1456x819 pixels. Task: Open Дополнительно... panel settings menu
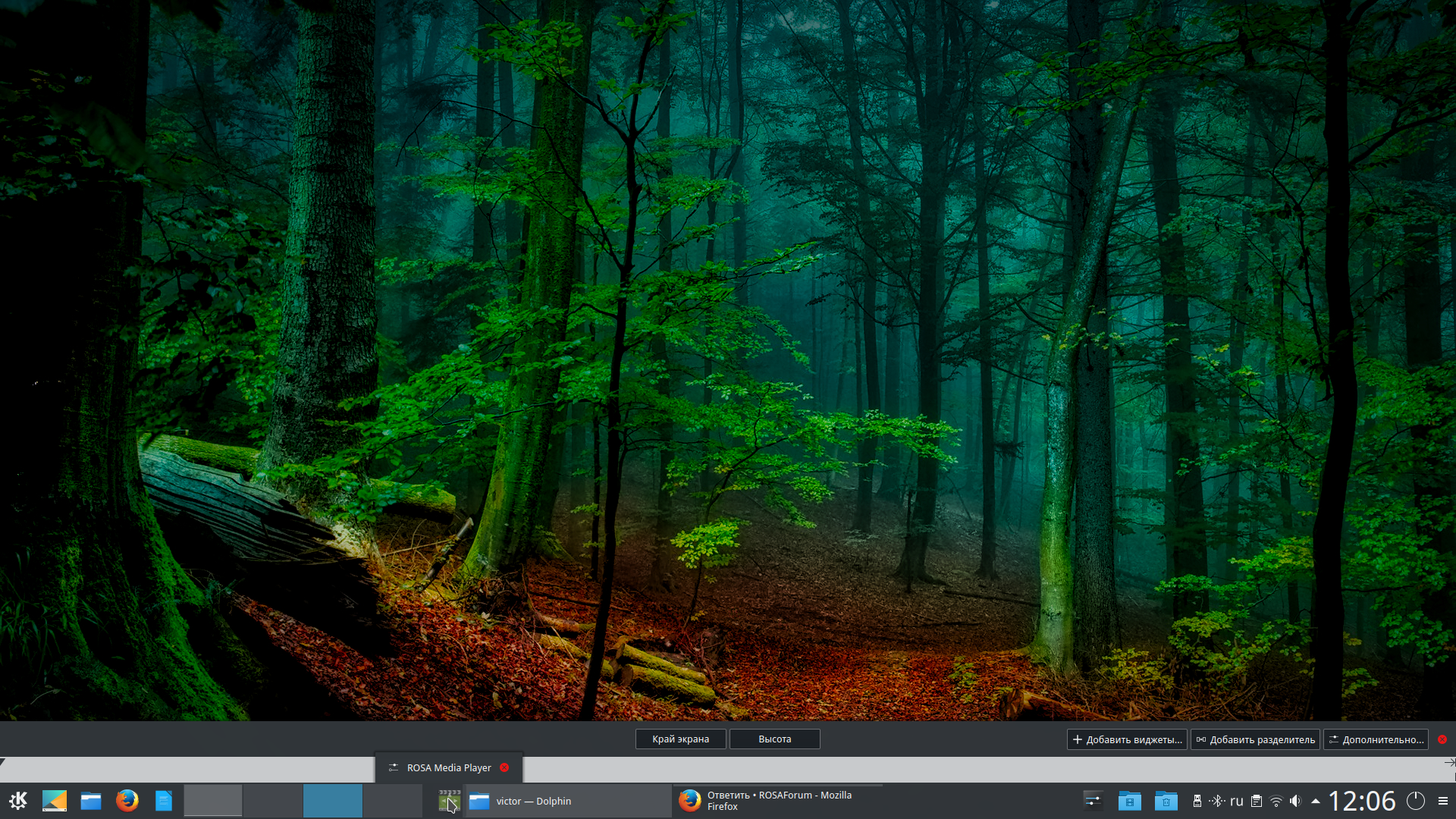(1376, 739)
